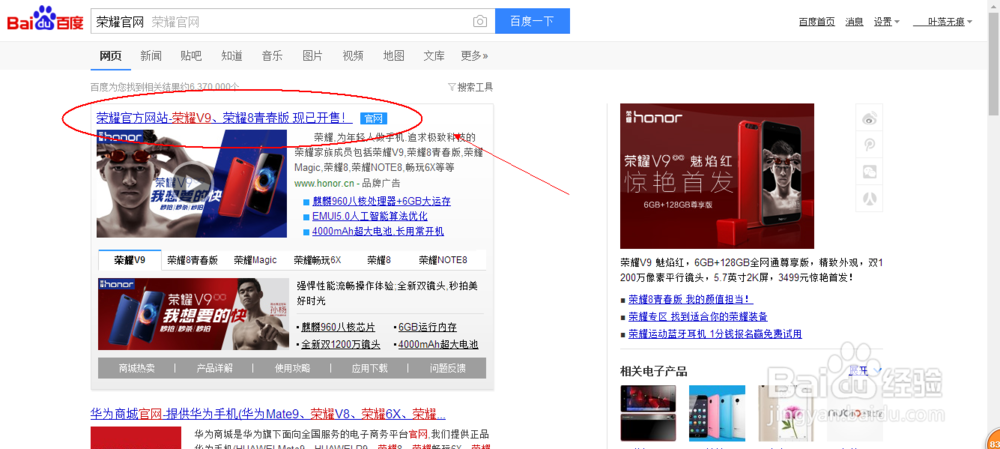
Task: Select the 荣耀NOTE8 product tab
Action: pyautogui.click(x=443, y=260)
